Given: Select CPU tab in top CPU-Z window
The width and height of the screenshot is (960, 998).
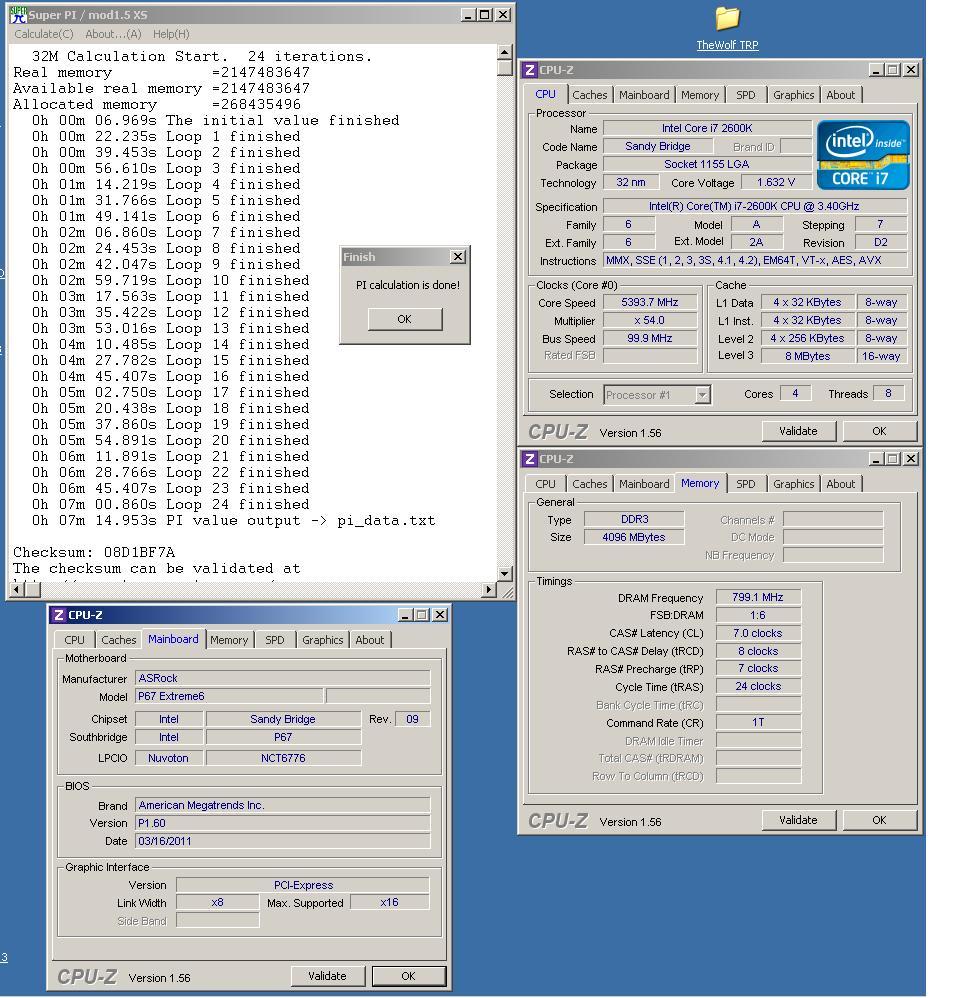Looking at the screenshot, I should (x=545, y=94).
